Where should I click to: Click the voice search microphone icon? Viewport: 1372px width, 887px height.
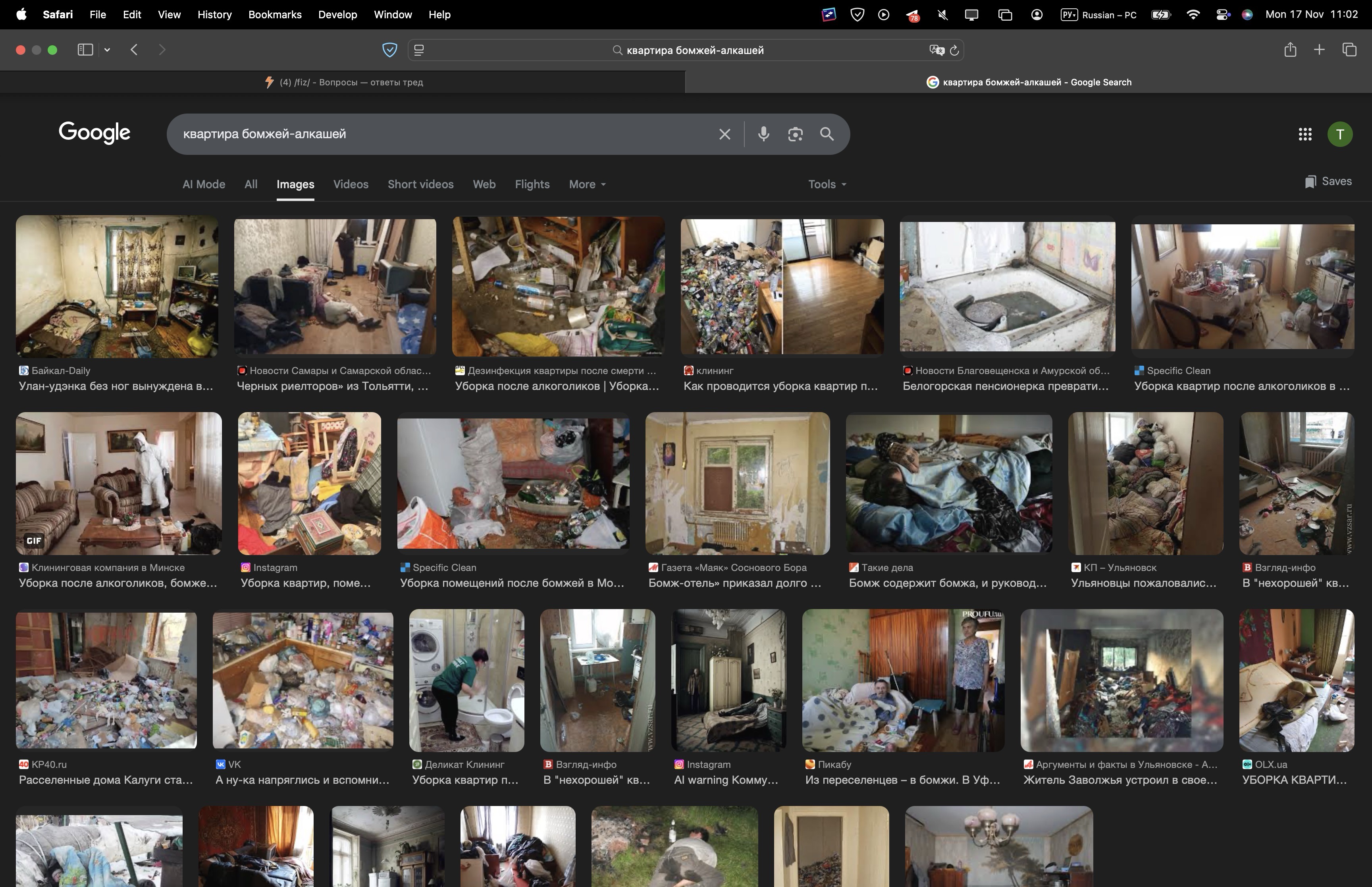(x=763, y=134)
